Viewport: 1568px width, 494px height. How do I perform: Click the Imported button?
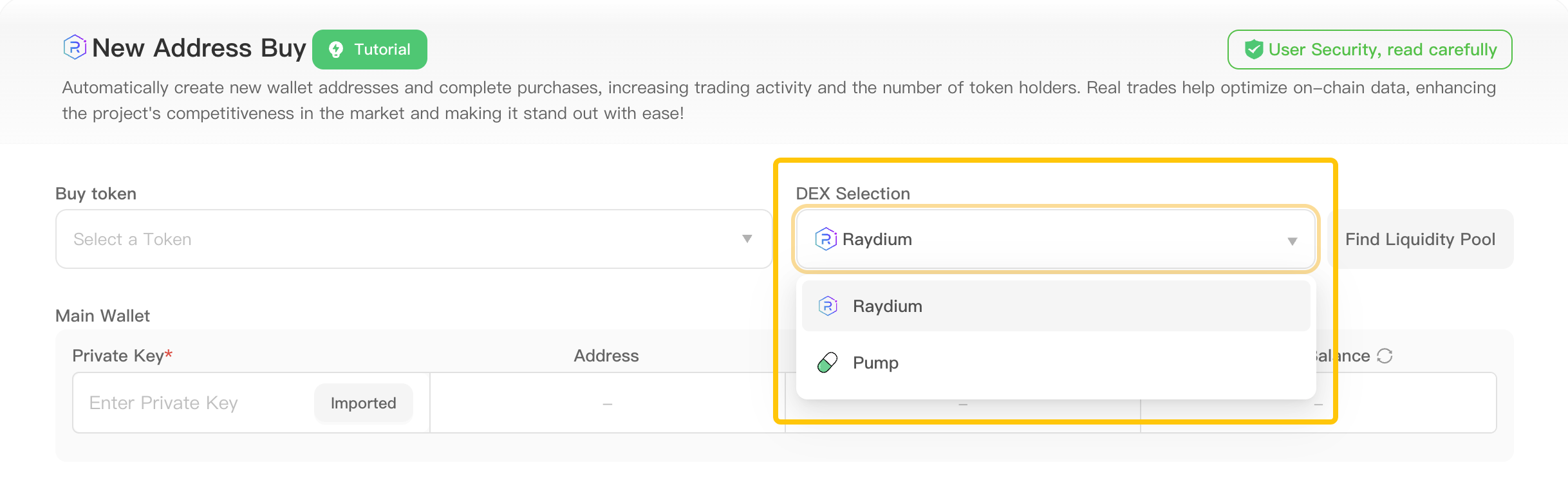coord(363,403)
